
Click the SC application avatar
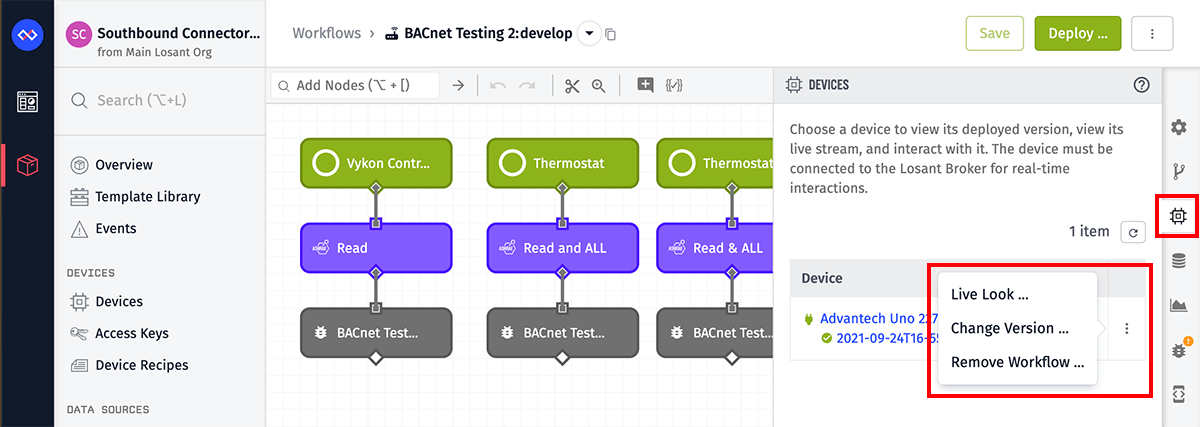pyautogui.click(x=78, y=34)
